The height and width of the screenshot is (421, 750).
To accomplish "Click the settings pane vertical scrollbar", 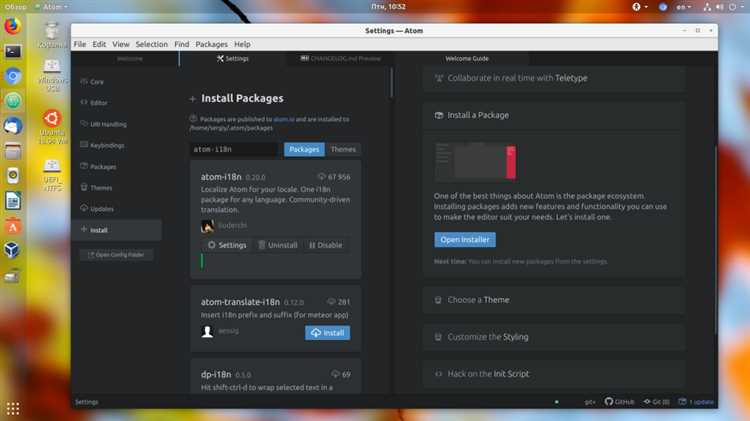I will point(391,84).
